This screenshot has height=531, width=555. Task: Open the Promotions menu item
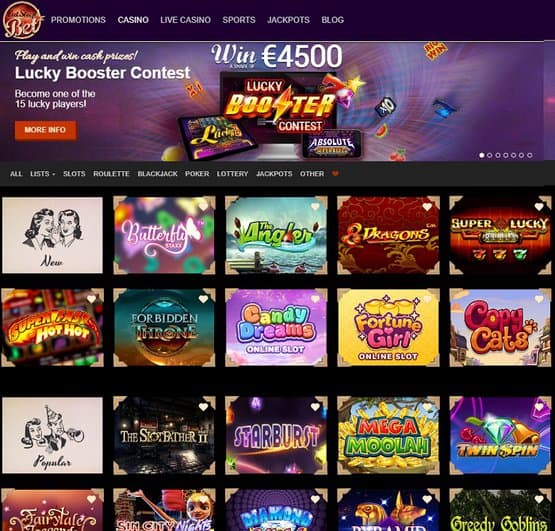click(78, 20)
